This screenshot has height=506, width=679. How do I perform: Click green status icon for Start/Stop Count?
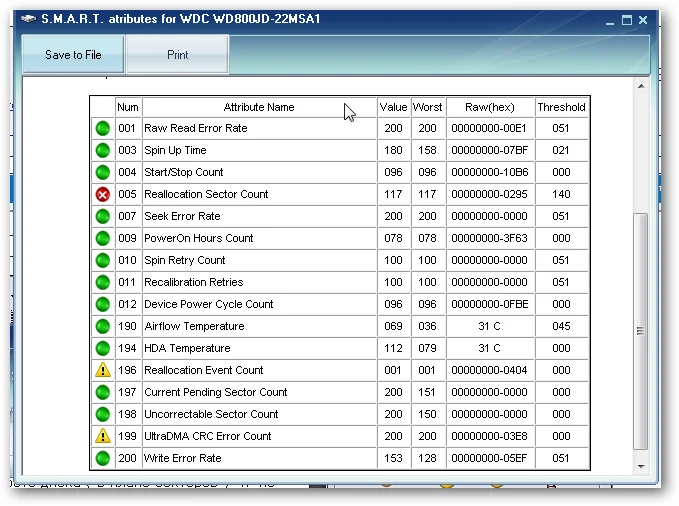coord(103,172)
